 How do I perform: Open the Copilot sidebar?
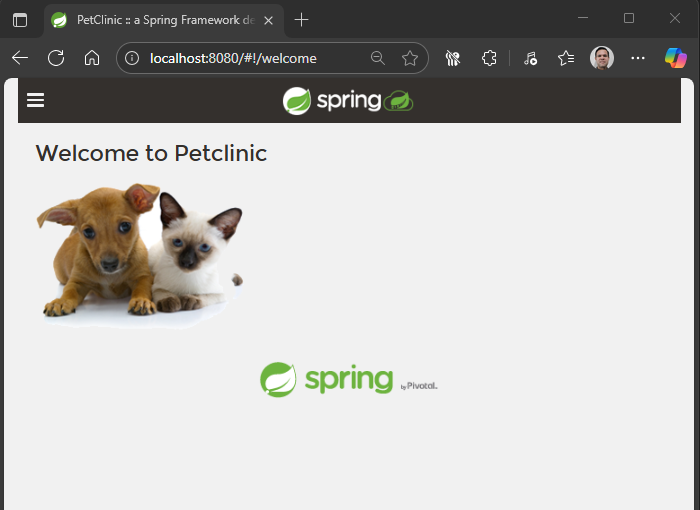click(676, 58)
